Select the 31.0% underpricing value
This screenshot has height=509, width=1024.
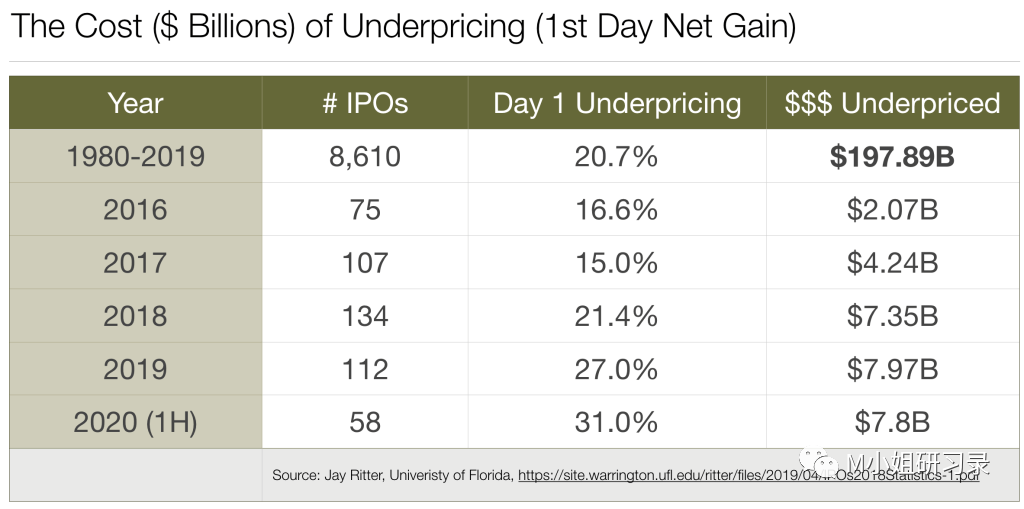617,422
